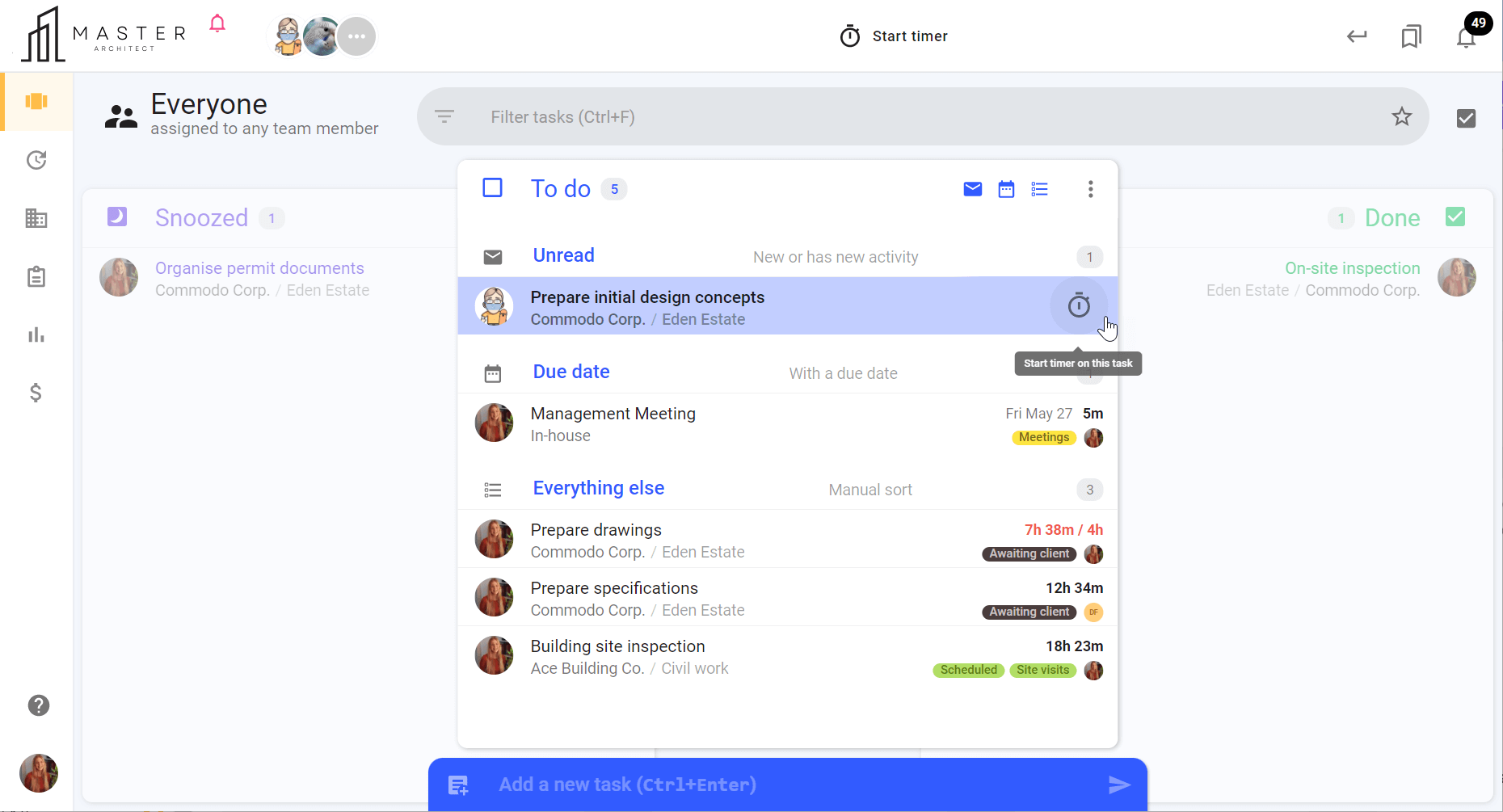Click the orange DF assignee badge
This screenshot has height=812, width=1503.
[x=1093, y=612]
